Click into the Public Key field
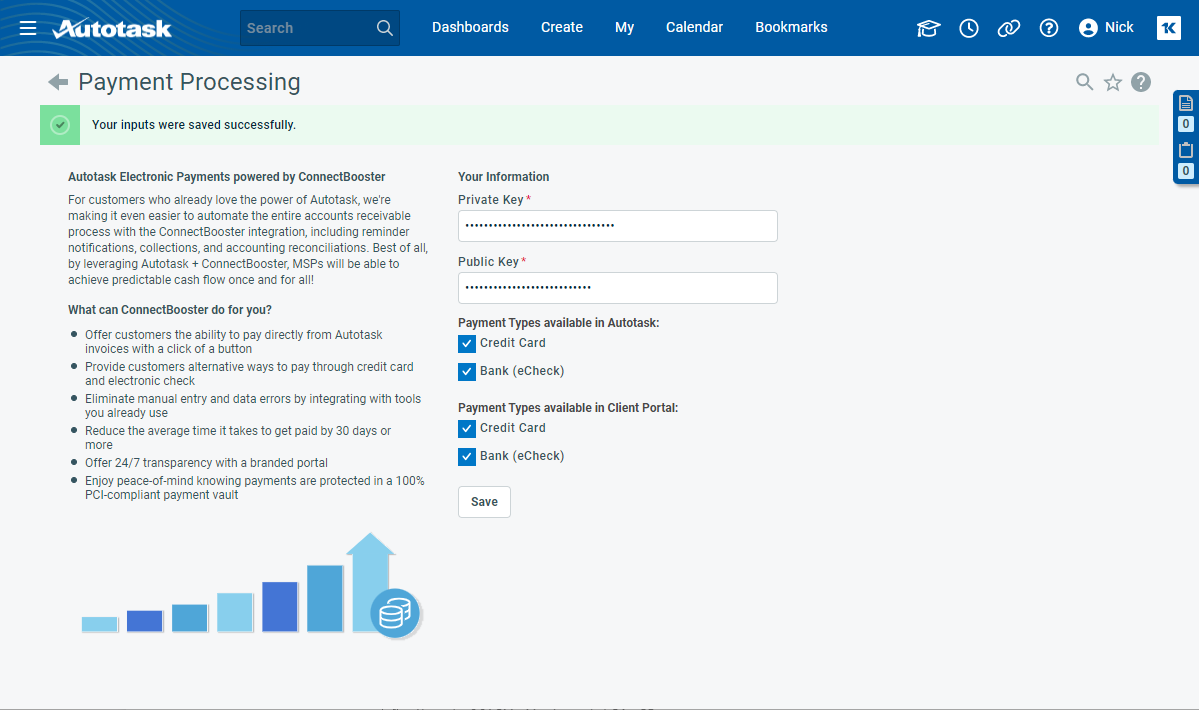Image resolution: width=1199 pixels, height=710 pixels. pyautogui.click(x=618, y=288)
